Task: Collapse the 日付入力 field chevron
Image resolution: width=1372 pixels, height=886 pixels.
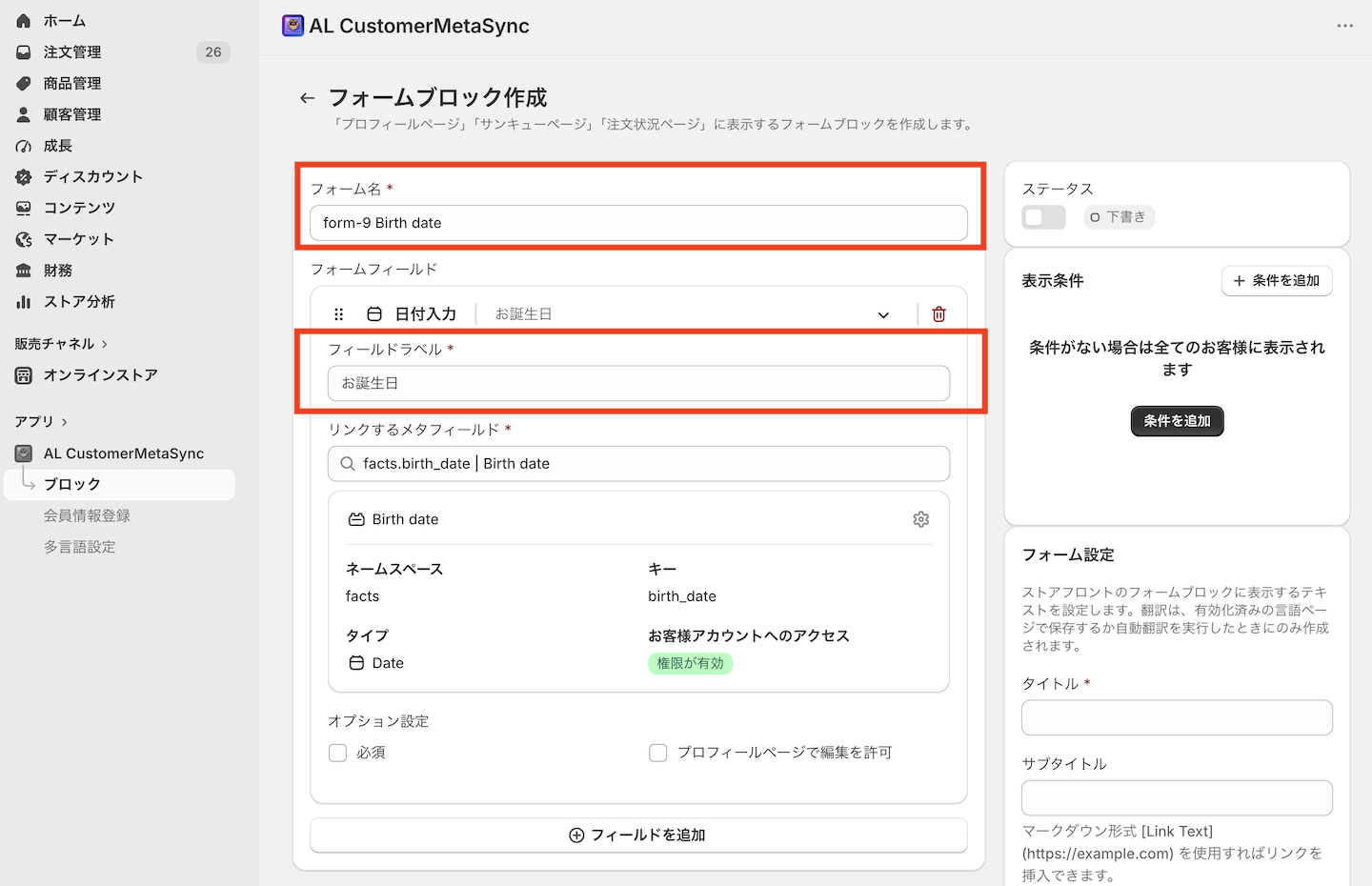Action: click(883, 314)
